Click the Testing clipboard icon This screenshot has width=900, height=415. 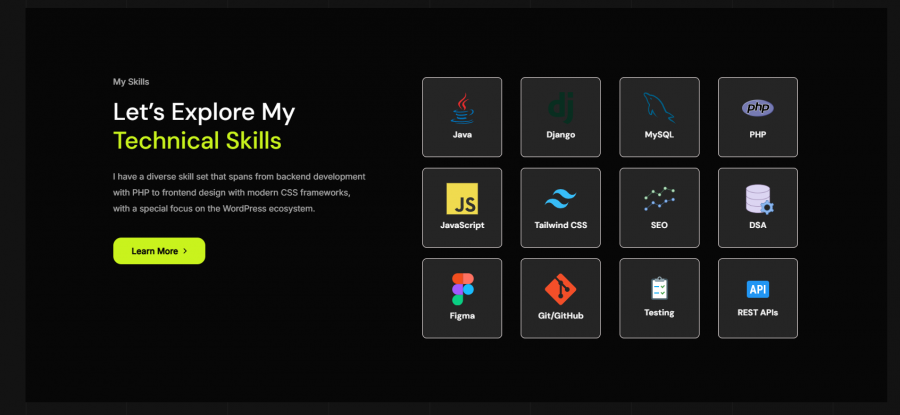click(659, 288)
